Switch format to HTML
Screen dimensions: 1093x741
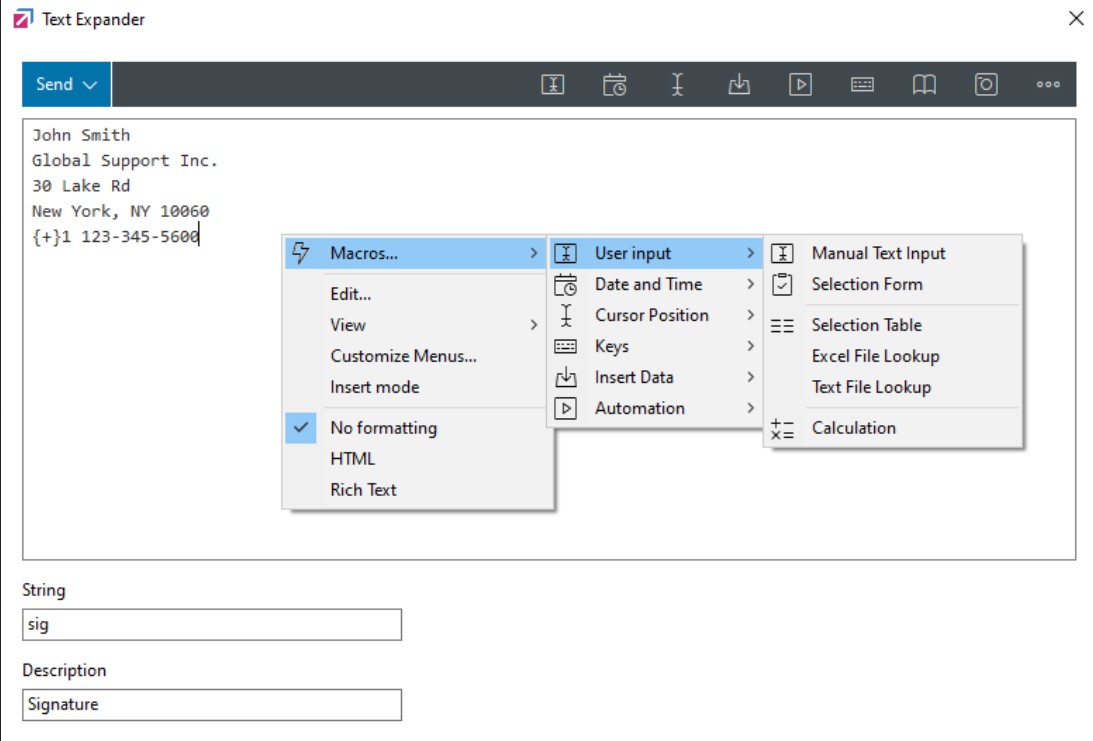(353, 459)
